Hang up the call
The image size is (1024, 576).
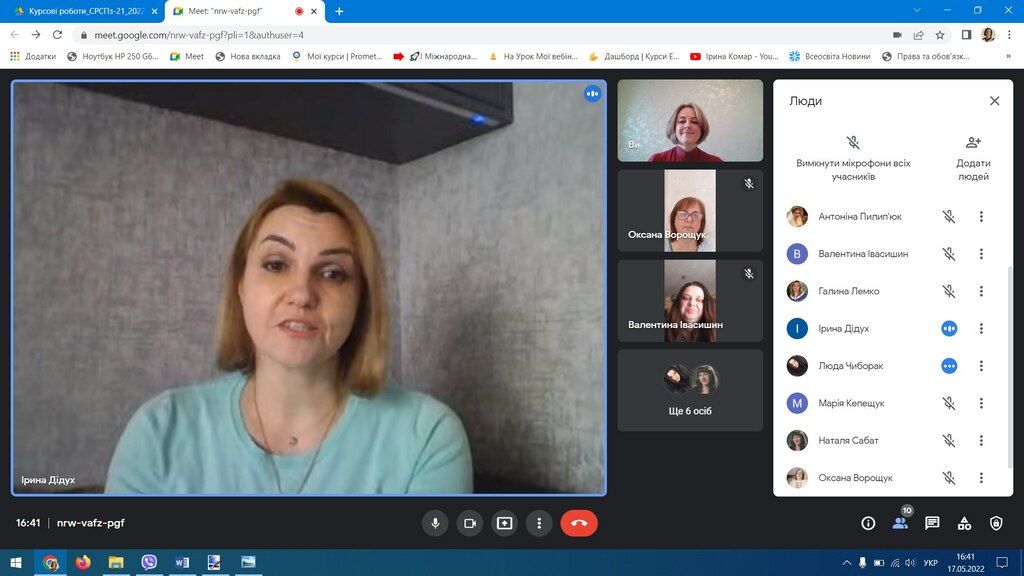[x=579, y=523]
